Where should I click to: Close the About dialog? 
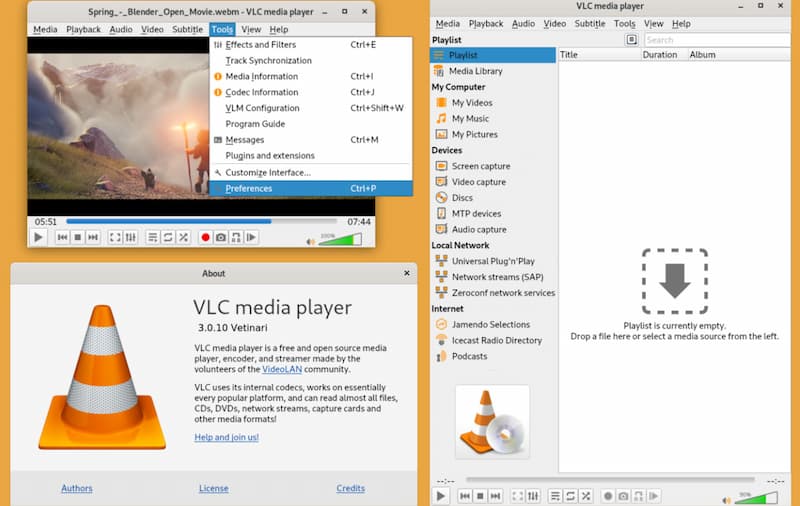(407, 273)
